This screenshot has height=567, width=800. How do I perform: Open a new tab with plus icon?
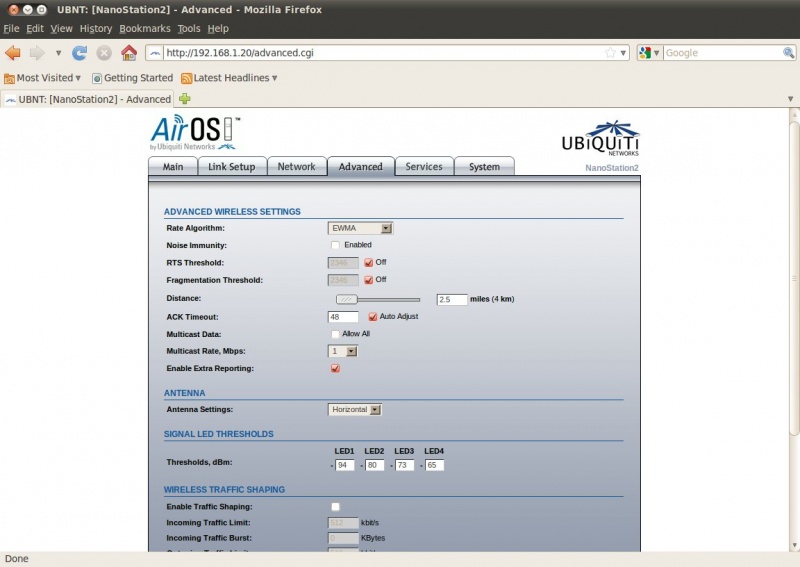[x=184, y=99]
